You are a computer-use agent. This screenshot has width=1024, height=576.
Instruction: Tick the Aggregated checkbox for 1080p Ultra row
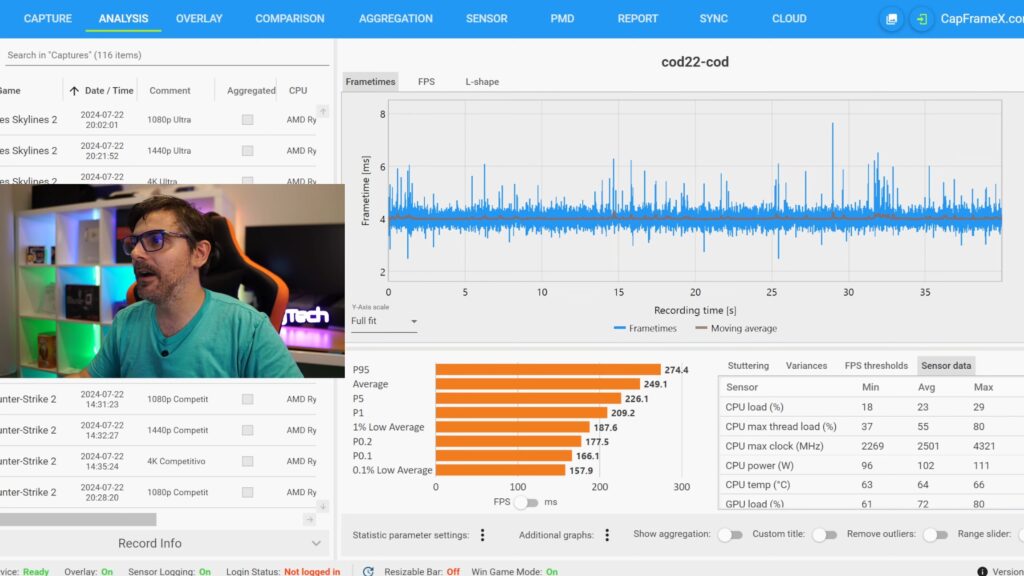pos(248,120)
